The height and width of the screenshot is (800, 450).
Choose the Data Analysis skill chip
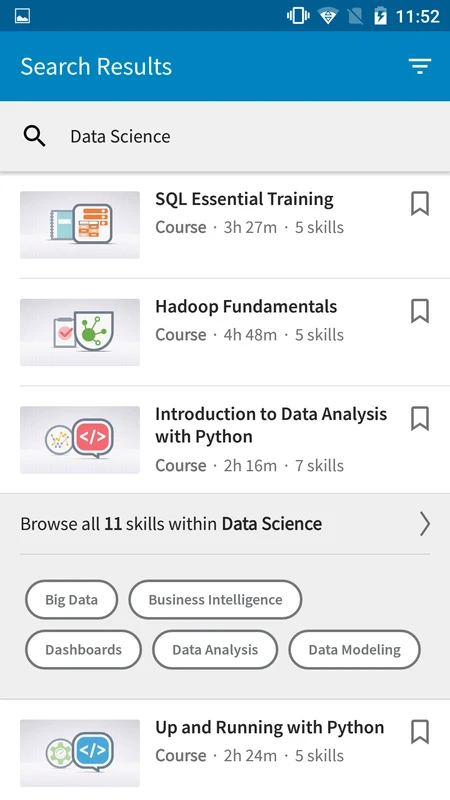[x=215, y=649]
